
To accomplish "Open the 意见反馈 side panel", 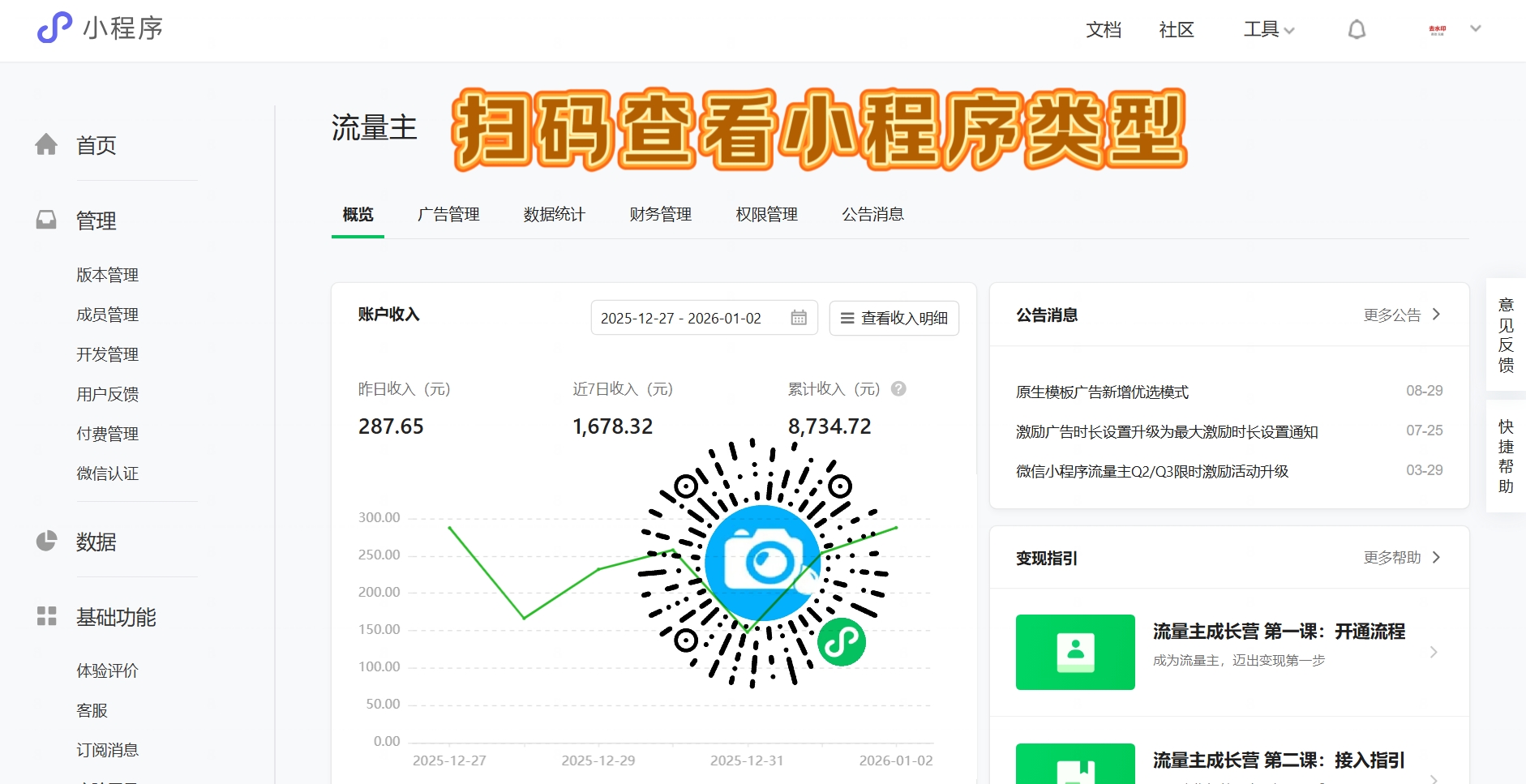I will (x=1506, y=335).
